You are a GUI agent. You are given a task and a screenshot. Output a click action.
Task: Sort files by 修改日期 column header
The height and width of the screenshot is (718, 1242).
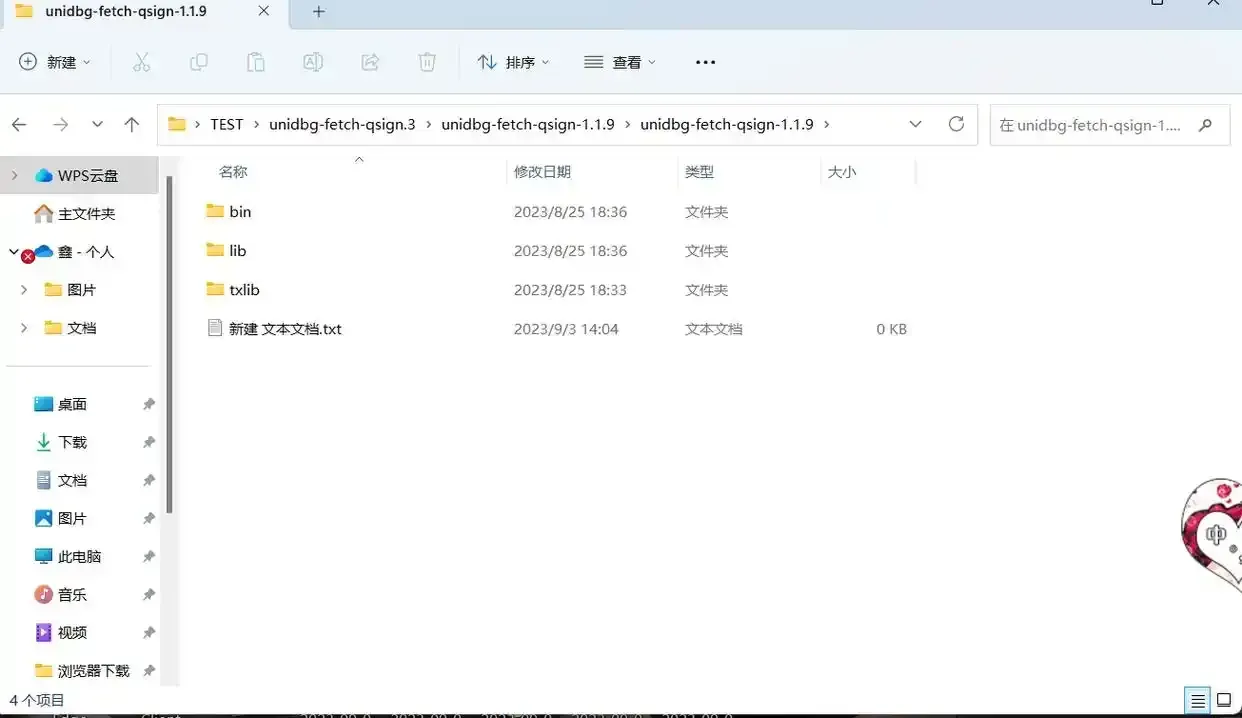click(x=542, y=172)
